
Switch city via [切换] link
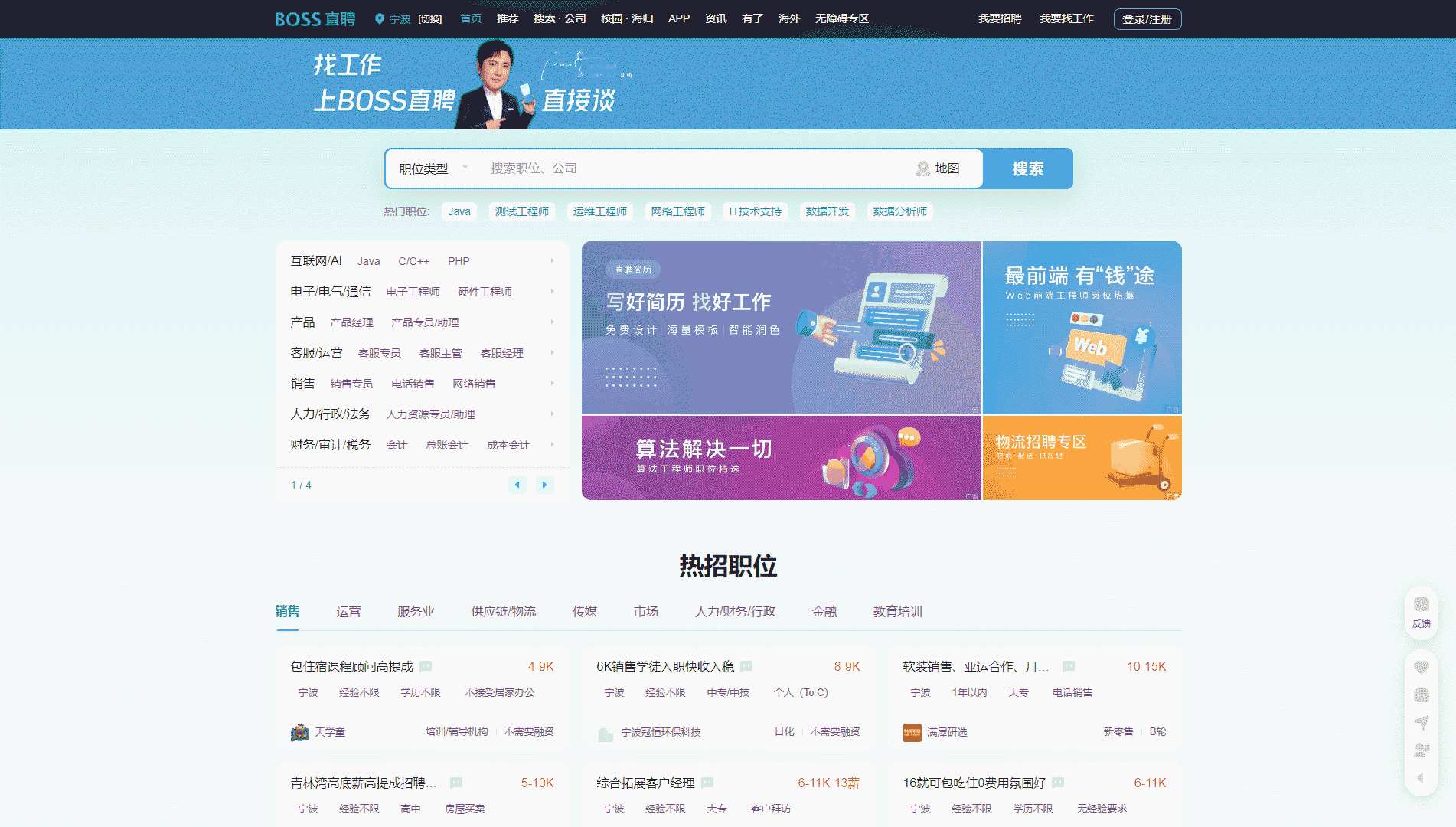[430, 19]
